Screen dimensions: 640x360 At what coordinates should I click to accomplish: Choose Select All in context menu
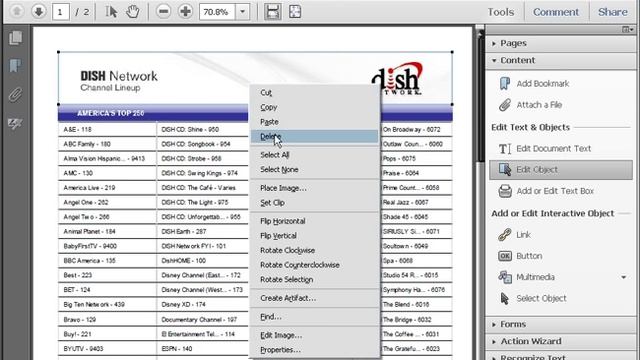tap(314, 155)
